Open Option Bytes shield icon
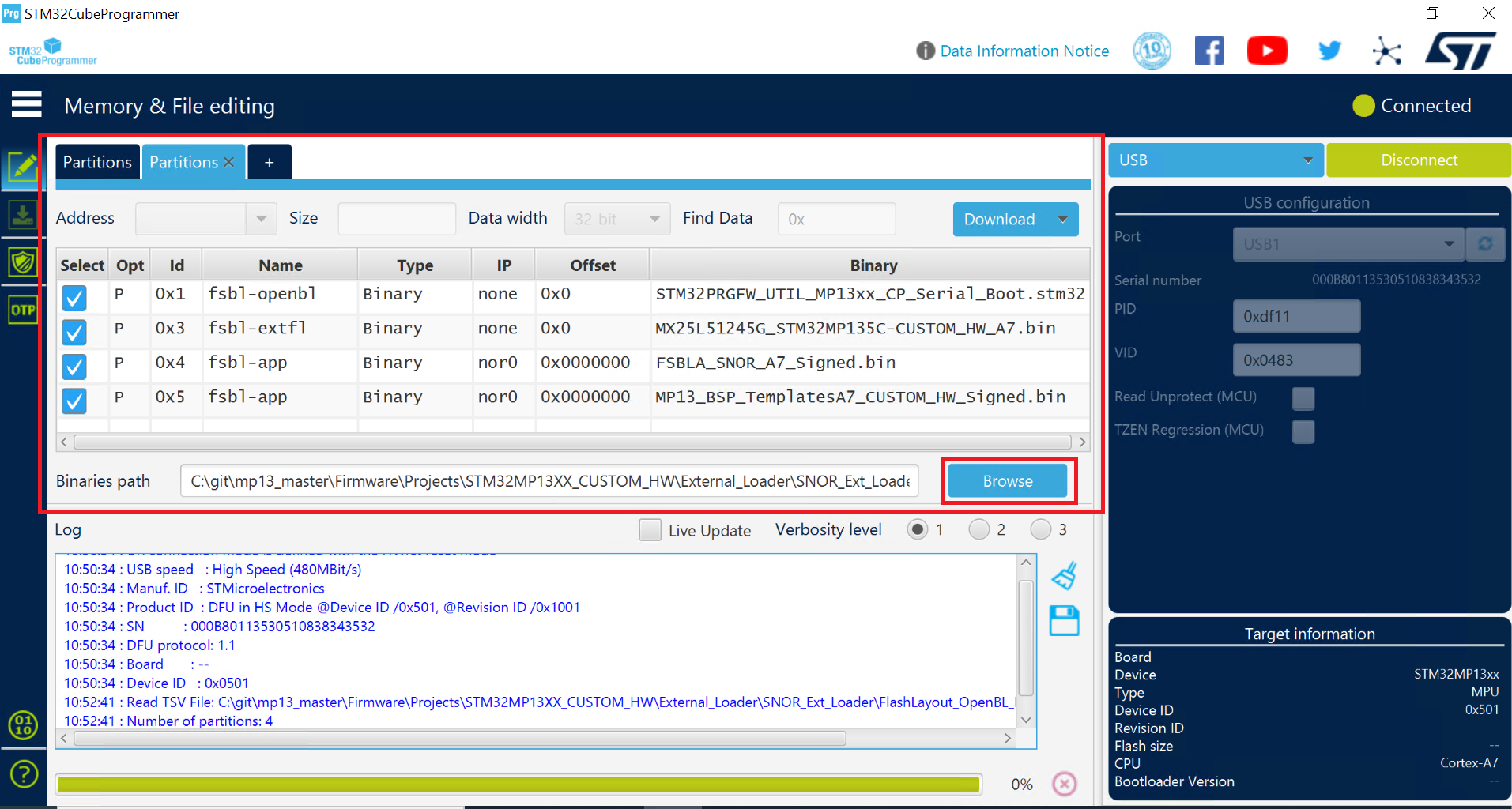The height and width of the screenshot is (809, 1512). [x=23, y=262]
